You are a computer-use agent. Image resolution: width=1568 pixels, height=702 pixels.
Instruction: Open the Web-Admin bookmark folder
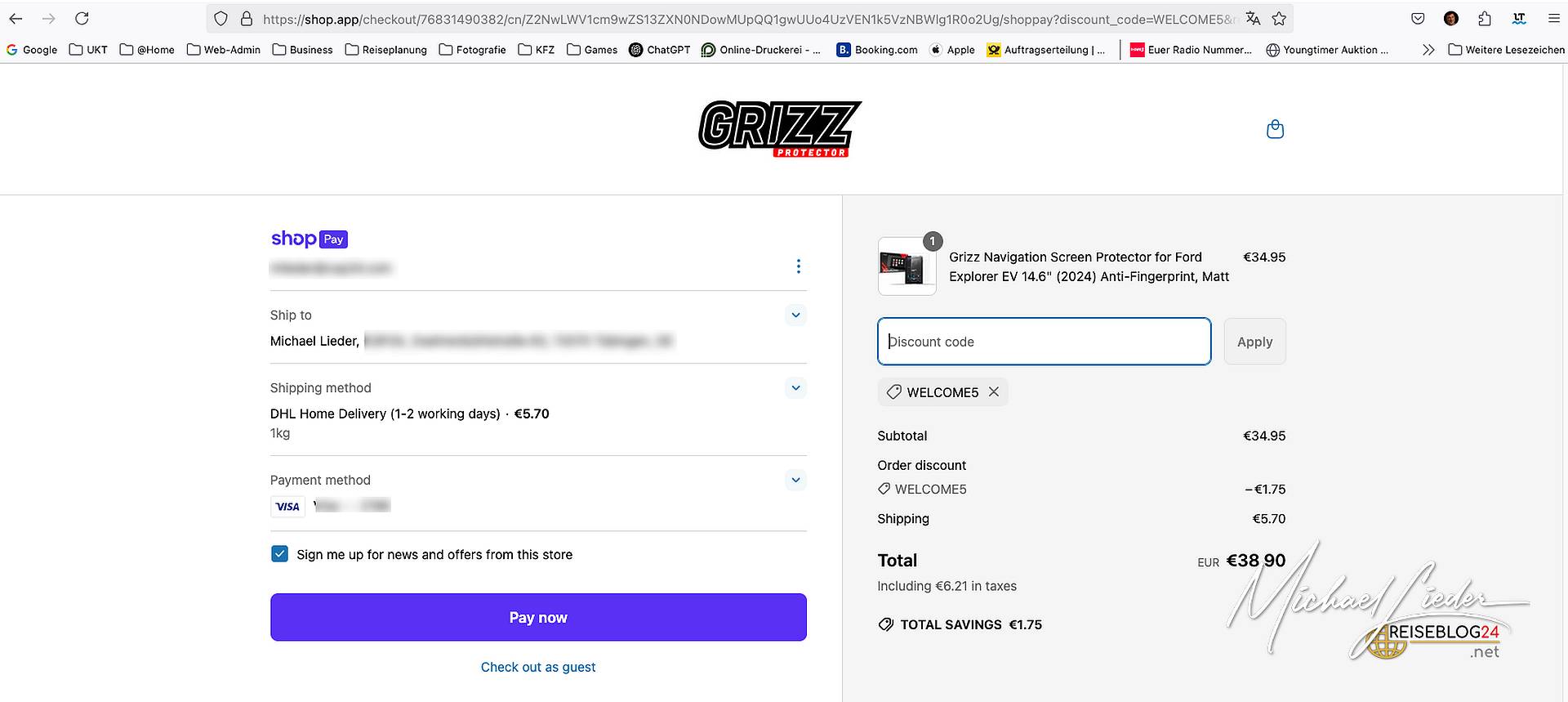[224, 50]
